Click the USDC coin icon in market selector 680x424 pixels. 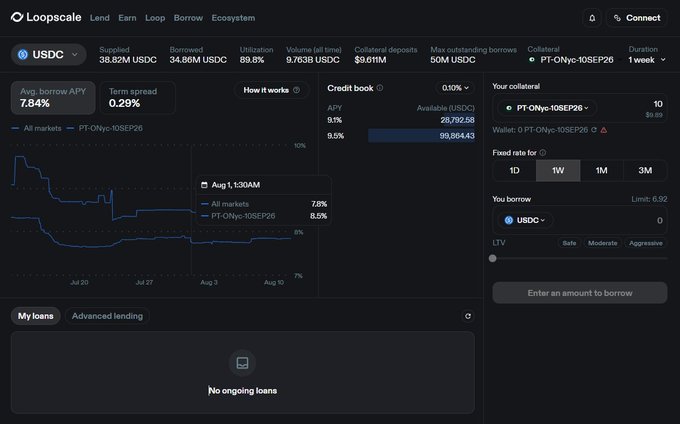[23, 55]
